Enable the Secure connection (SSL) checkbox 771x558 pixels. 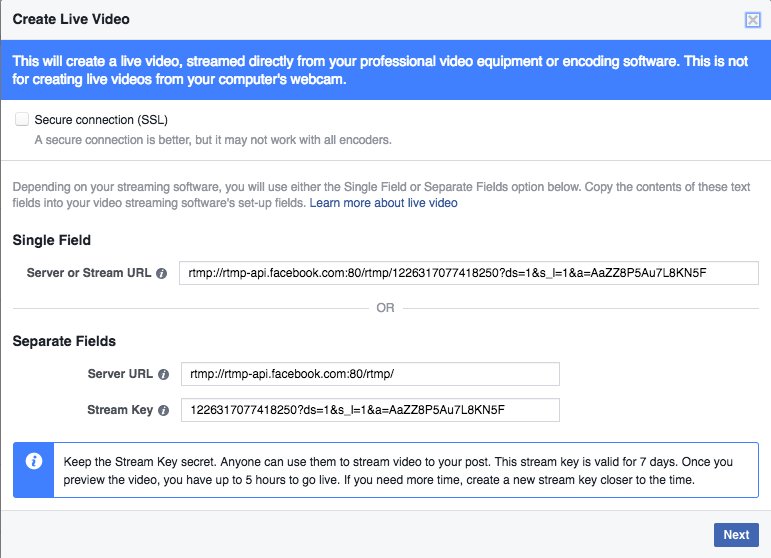click(x=22, y=119)
